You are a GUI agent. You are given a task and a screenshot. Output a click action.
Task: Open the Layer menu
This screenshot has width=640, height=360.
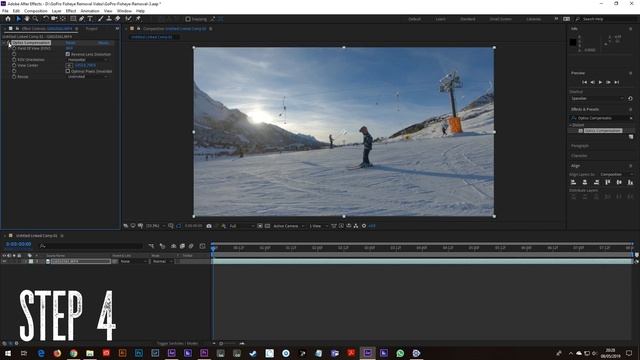57,11
